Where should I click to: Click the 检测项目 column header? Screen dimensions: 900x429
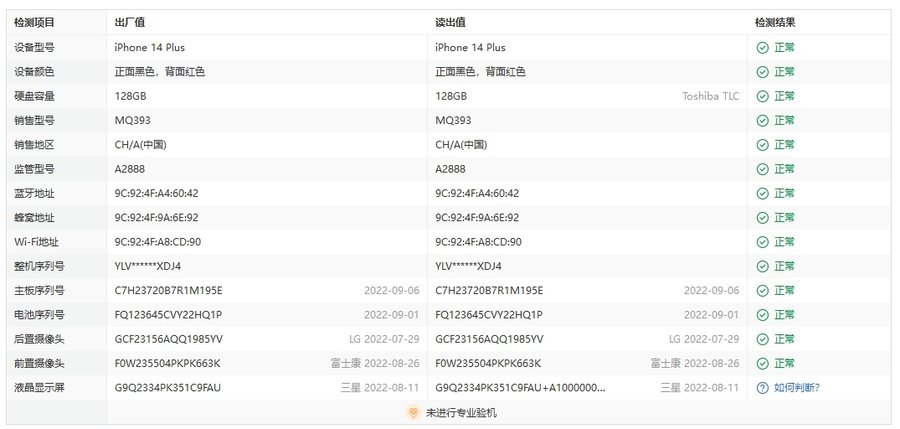34,23
